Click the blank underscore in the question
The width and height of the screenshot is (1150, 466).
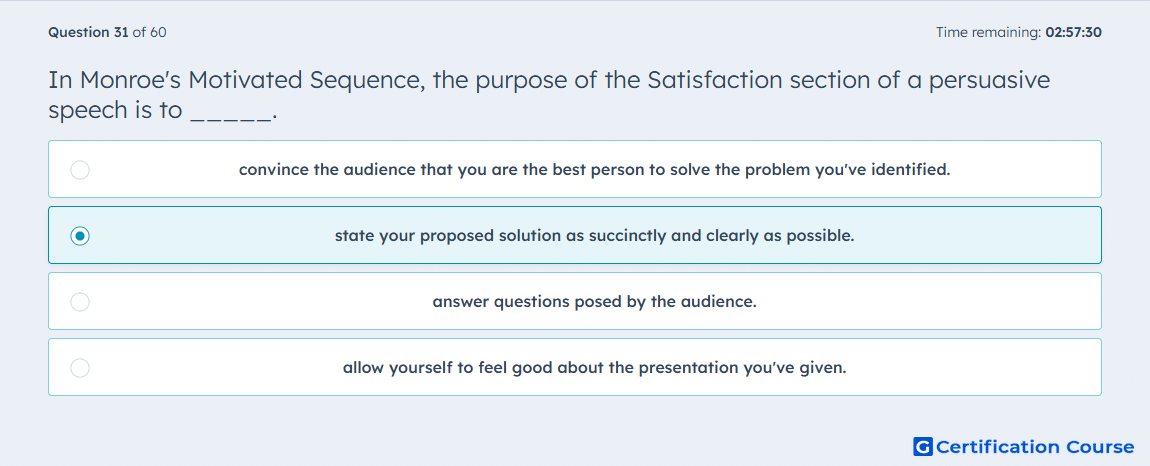point(231,114)
